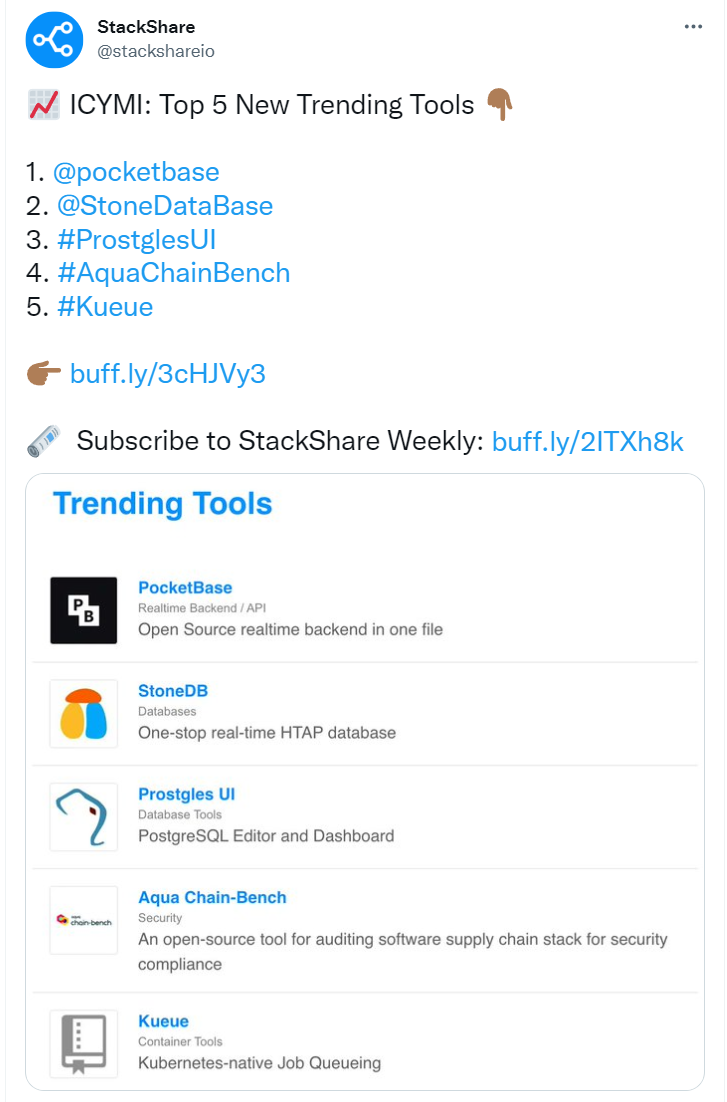Click the Prostgles UI elephant logo
Image resolution: width=727 pixels, height=1102 pixels.
84,817
